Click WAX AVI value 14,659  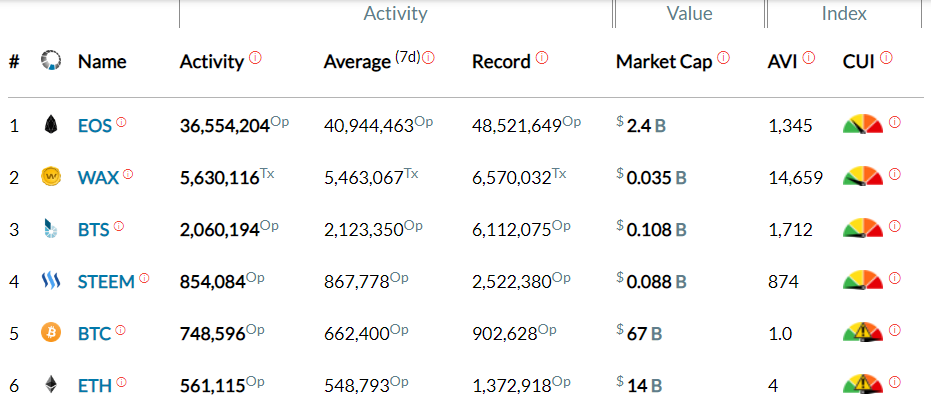795,178
